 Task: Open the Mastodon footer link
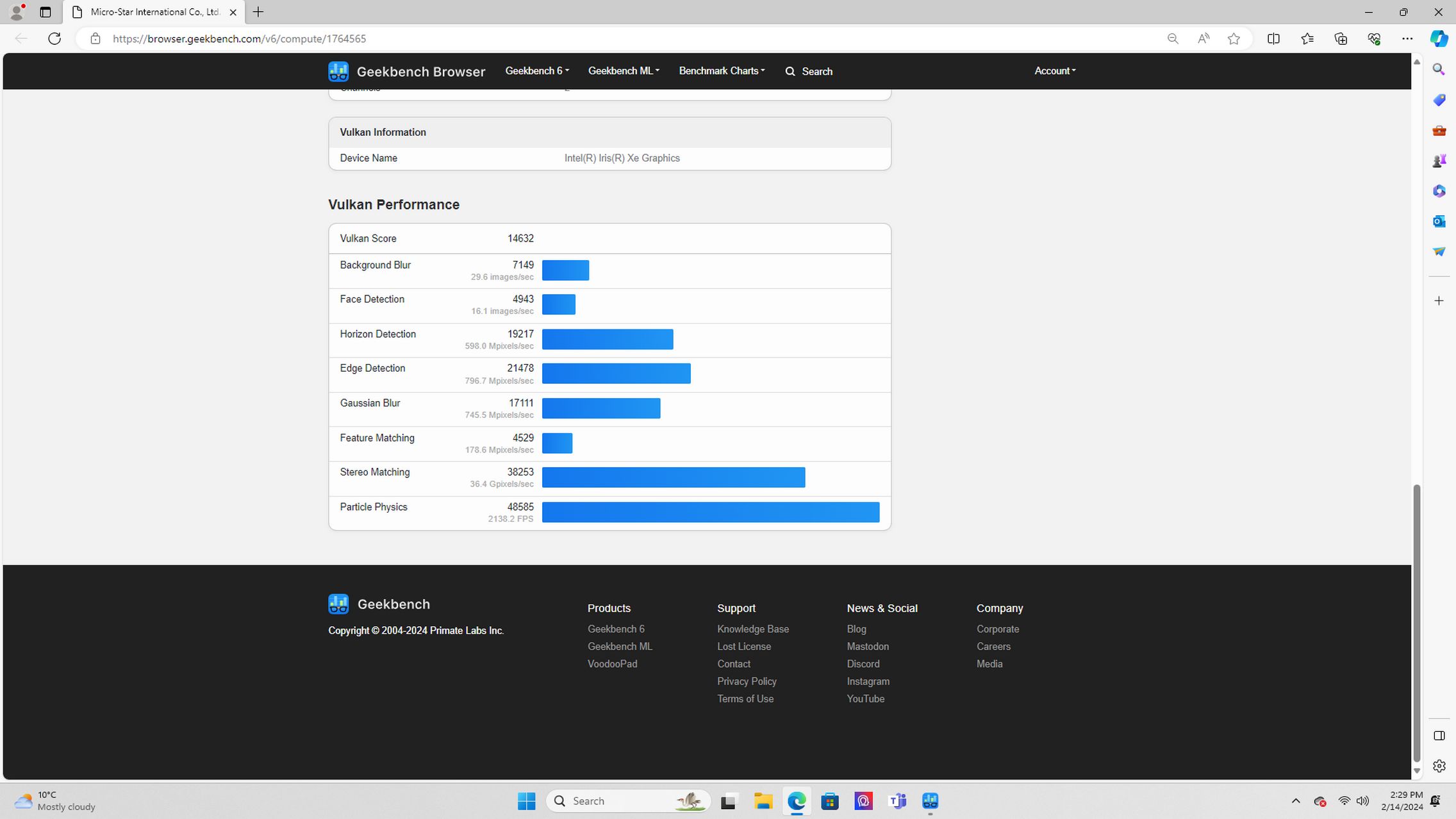tap(868, 647)
